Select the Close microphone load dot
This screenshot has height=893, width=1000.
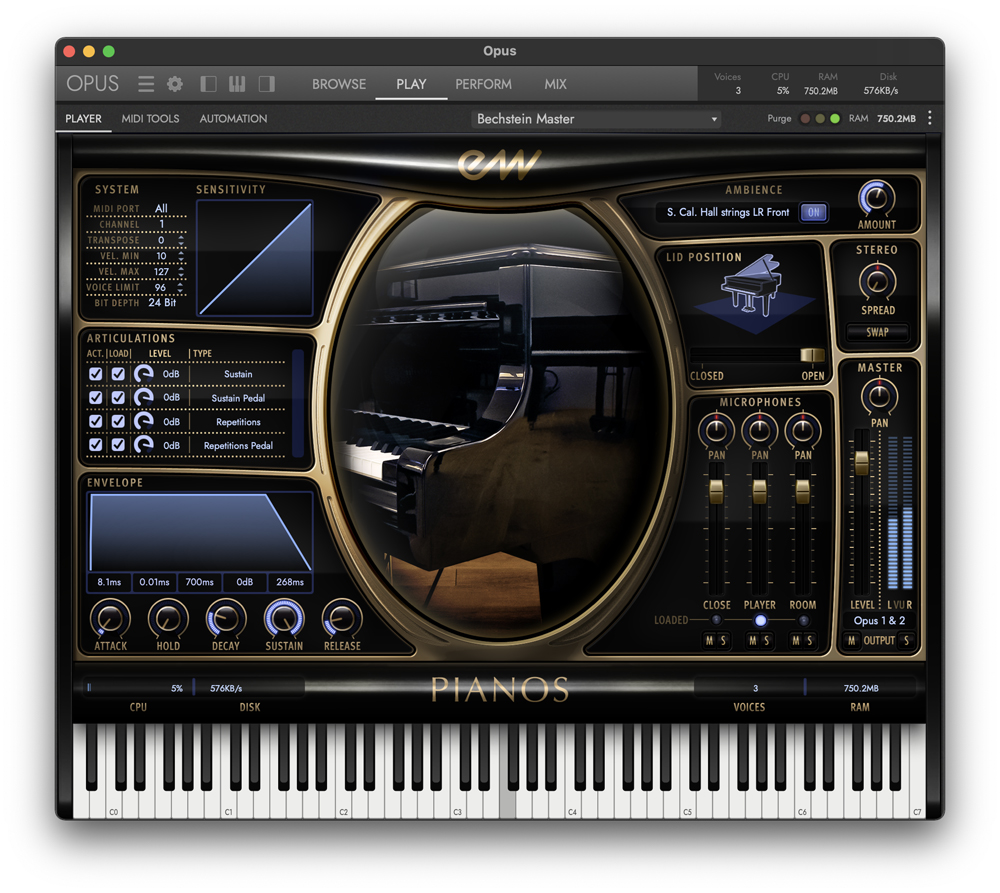[x=716, y=620]
